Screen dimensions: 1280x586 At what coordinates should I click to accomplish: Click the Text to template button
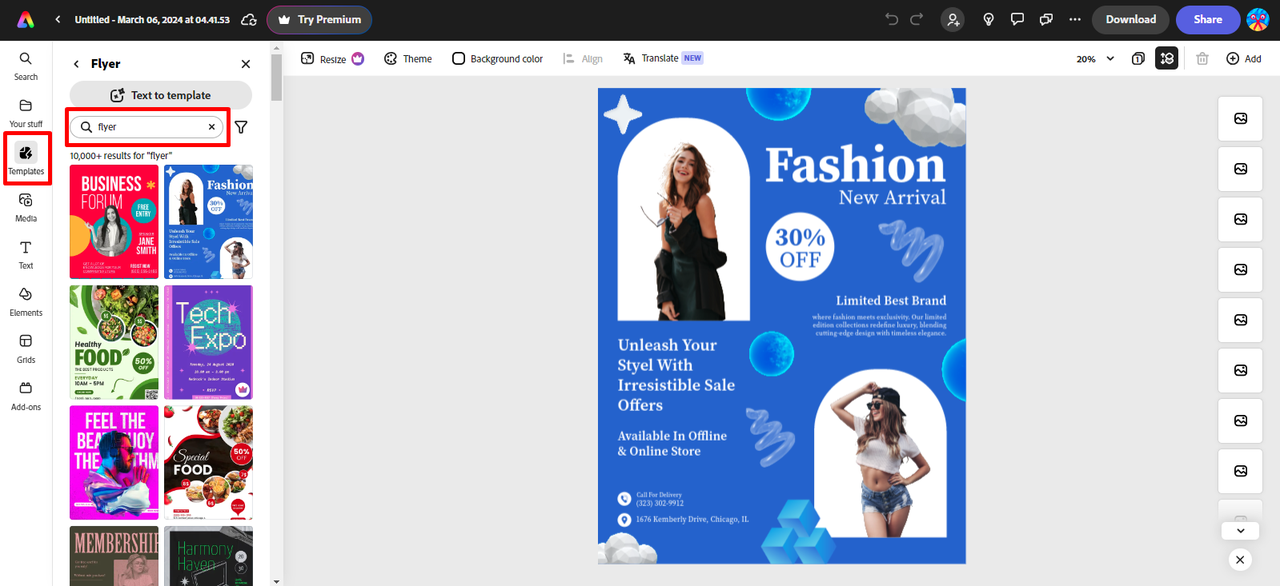click(x=161, y=95)
